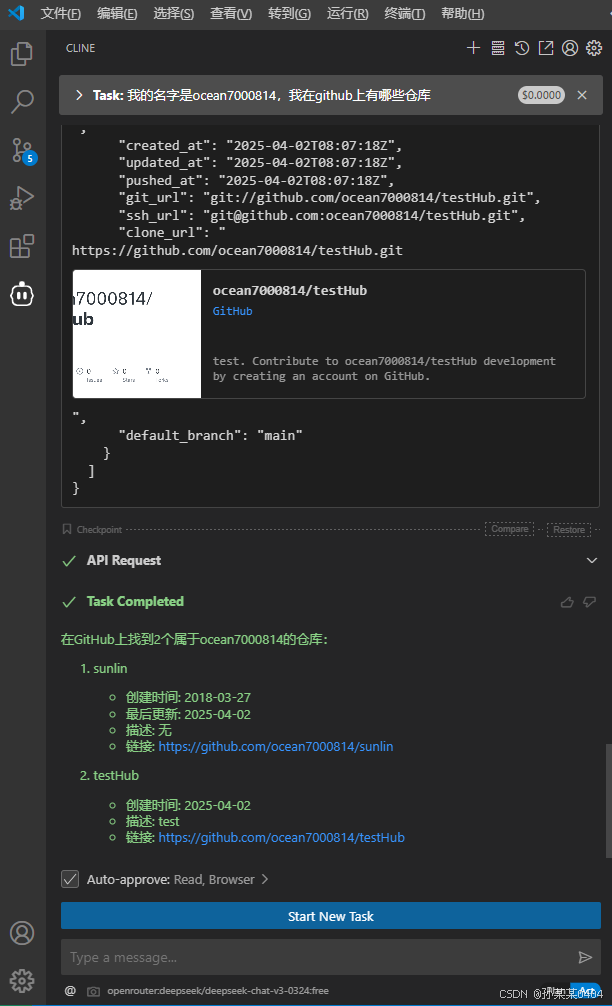Viewport: 612px width, 1006px height.
Task: Expand the Auto-approve options chevron
Action: [x=264, y=879]
